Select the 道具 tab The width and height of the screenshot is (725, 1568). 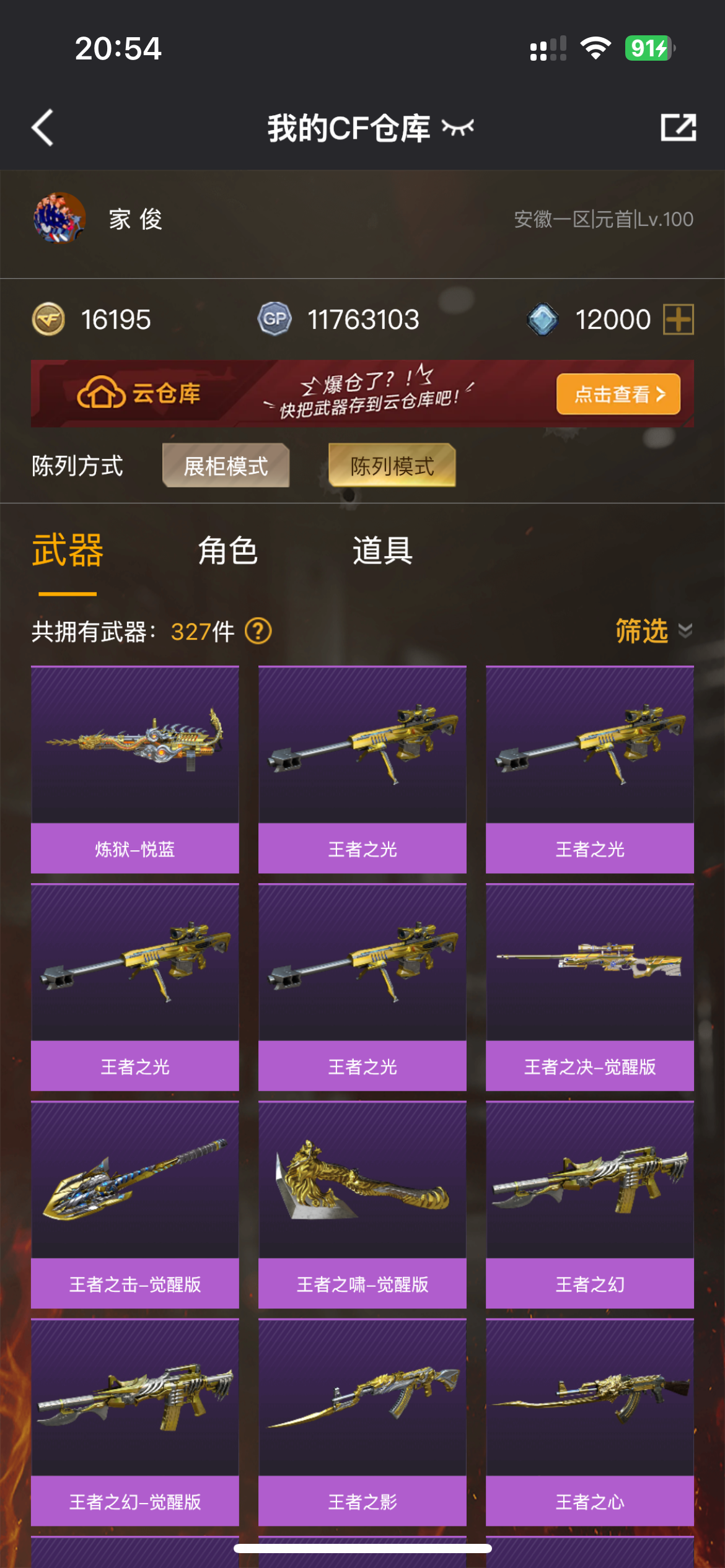click(x=382, y=551)
